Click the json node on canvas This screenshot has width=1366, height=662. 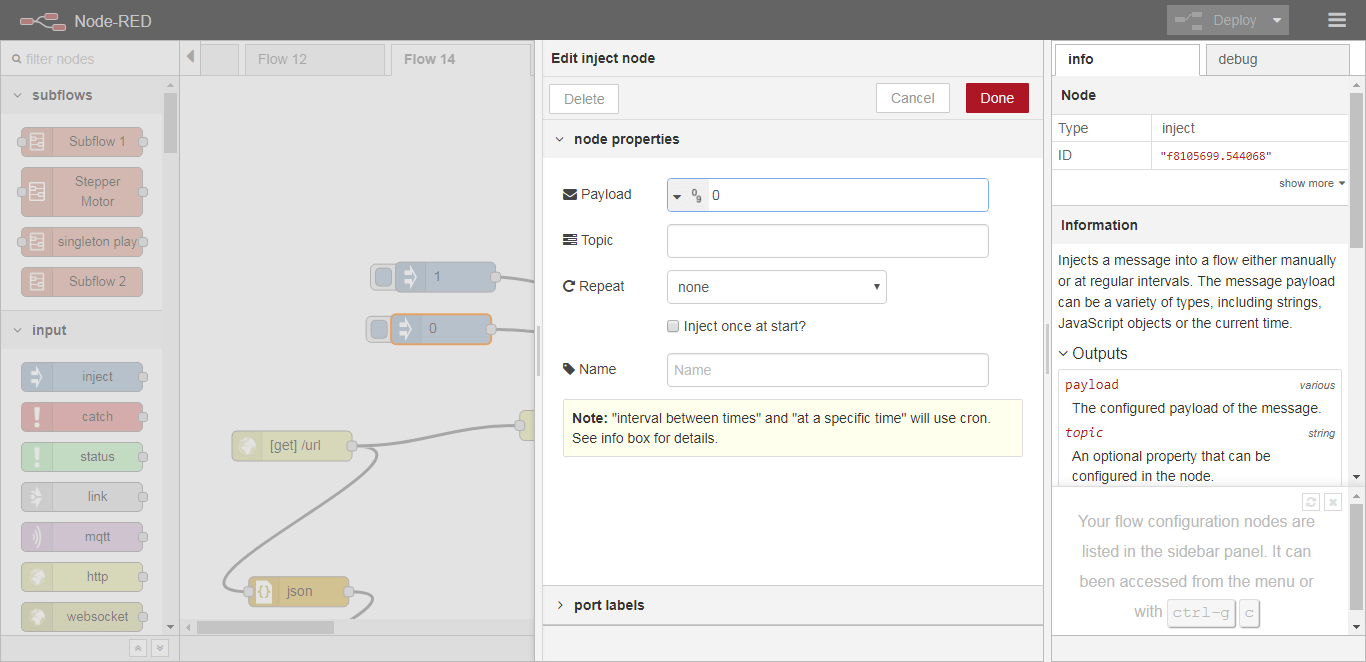[298, 591]
